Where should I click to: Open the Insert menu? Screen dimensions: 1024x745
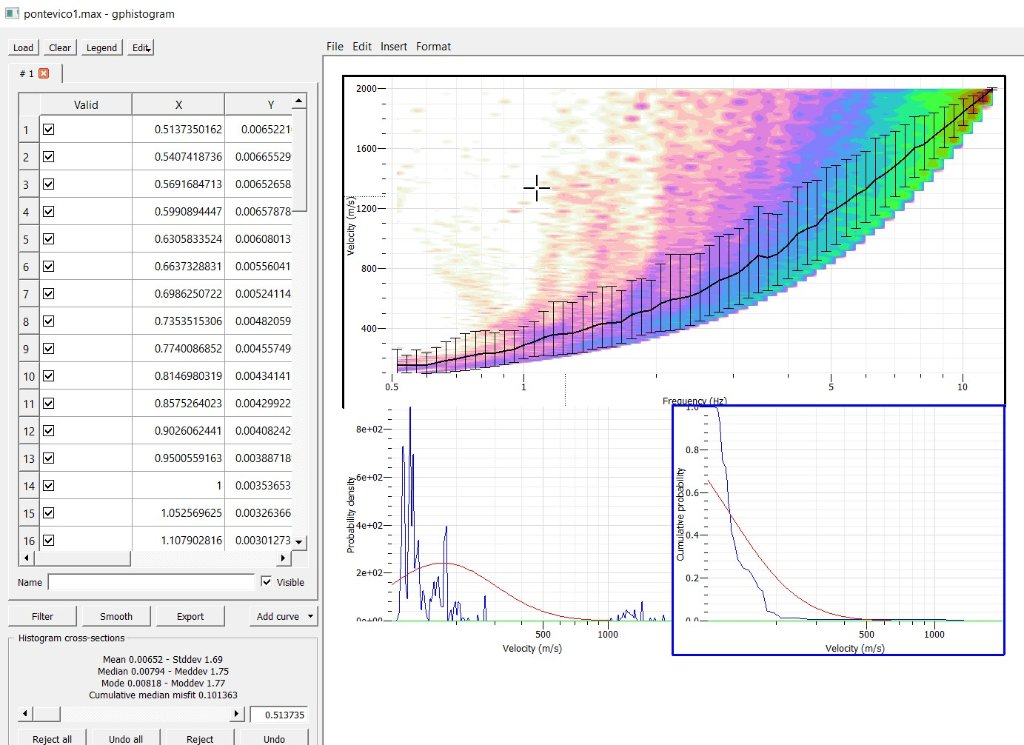[393, 47]
